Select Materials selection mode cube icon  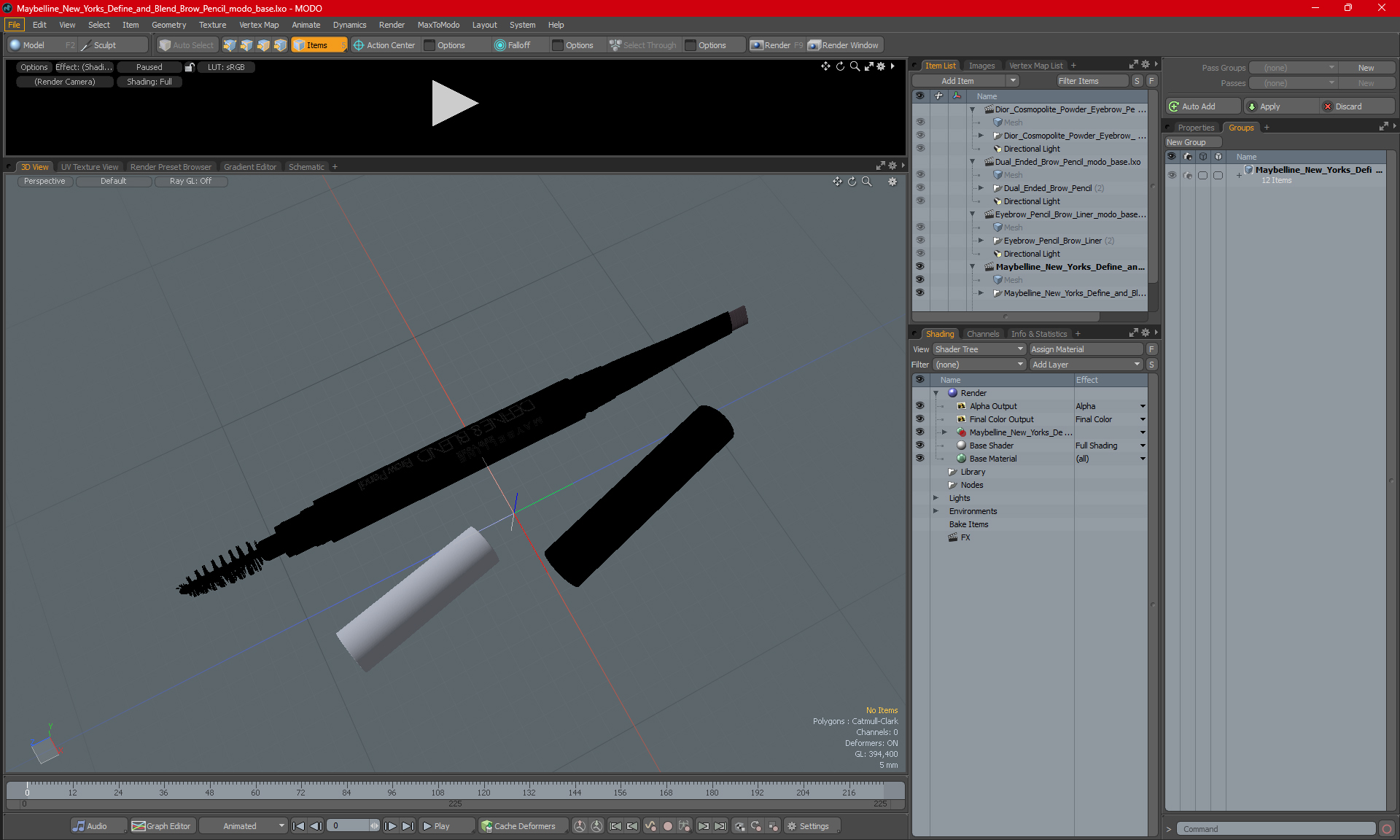point(280,45)
